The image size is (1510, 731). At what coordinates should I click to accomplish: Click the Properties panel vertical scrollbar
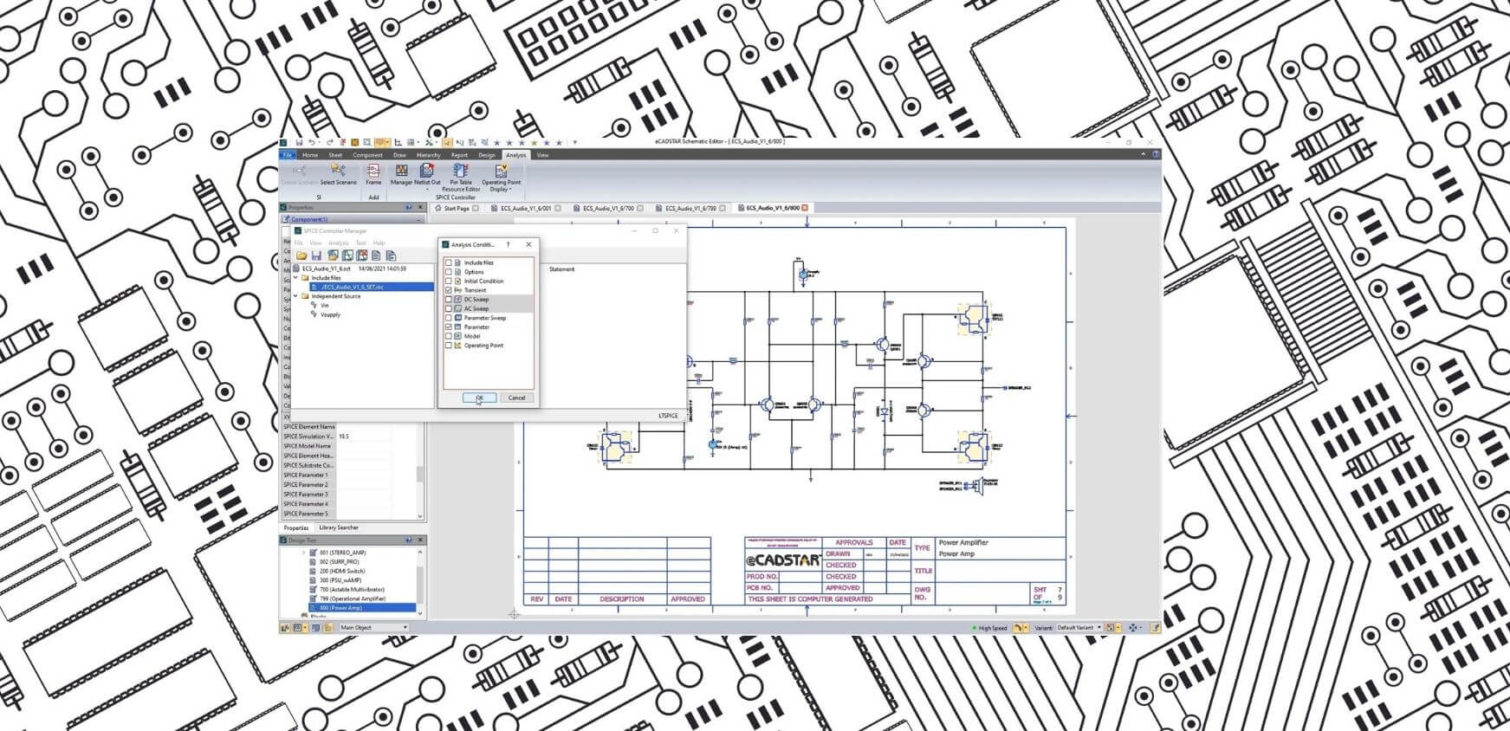(x=422, y=470)
